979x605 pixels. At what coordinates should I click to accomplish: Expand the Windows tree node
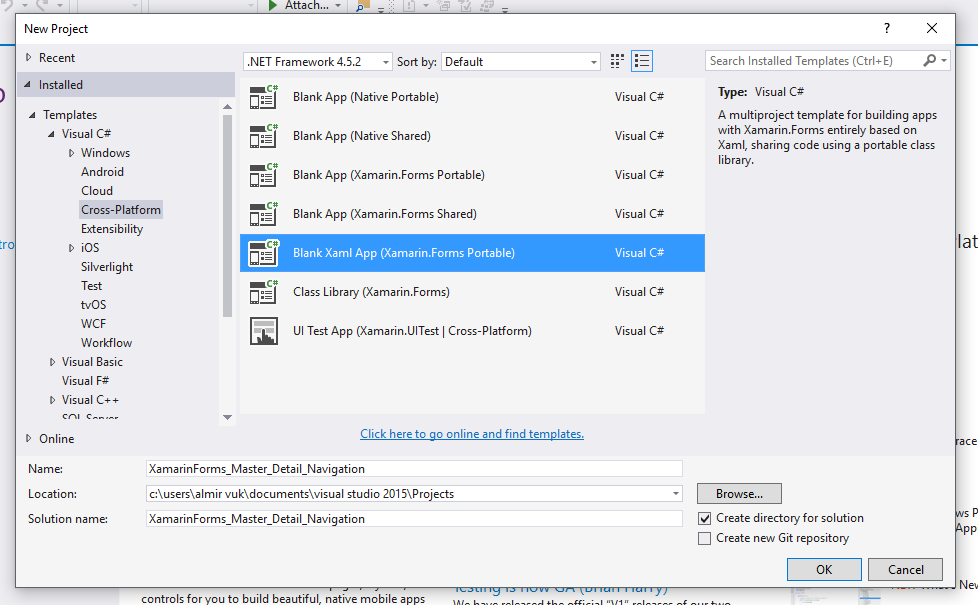point(71,153)
